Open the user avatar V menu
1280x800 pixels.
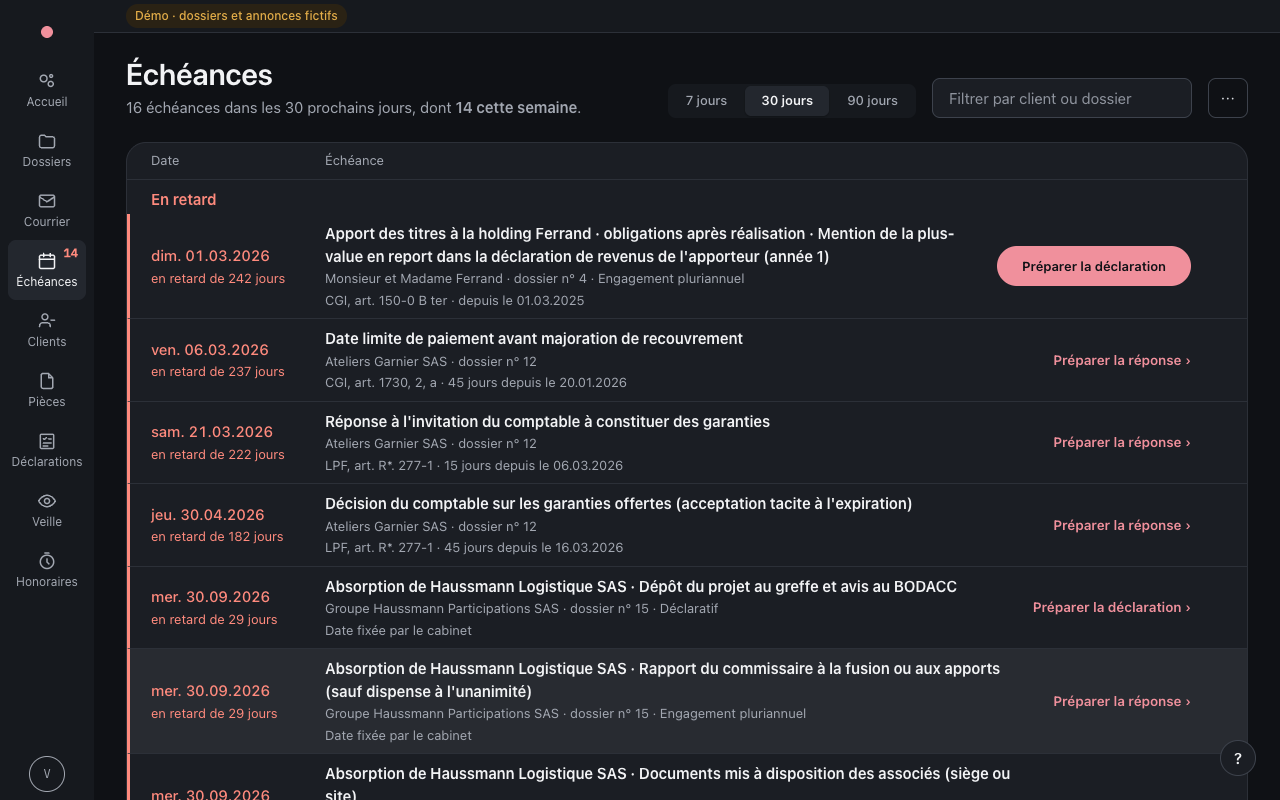click(47, 774)
